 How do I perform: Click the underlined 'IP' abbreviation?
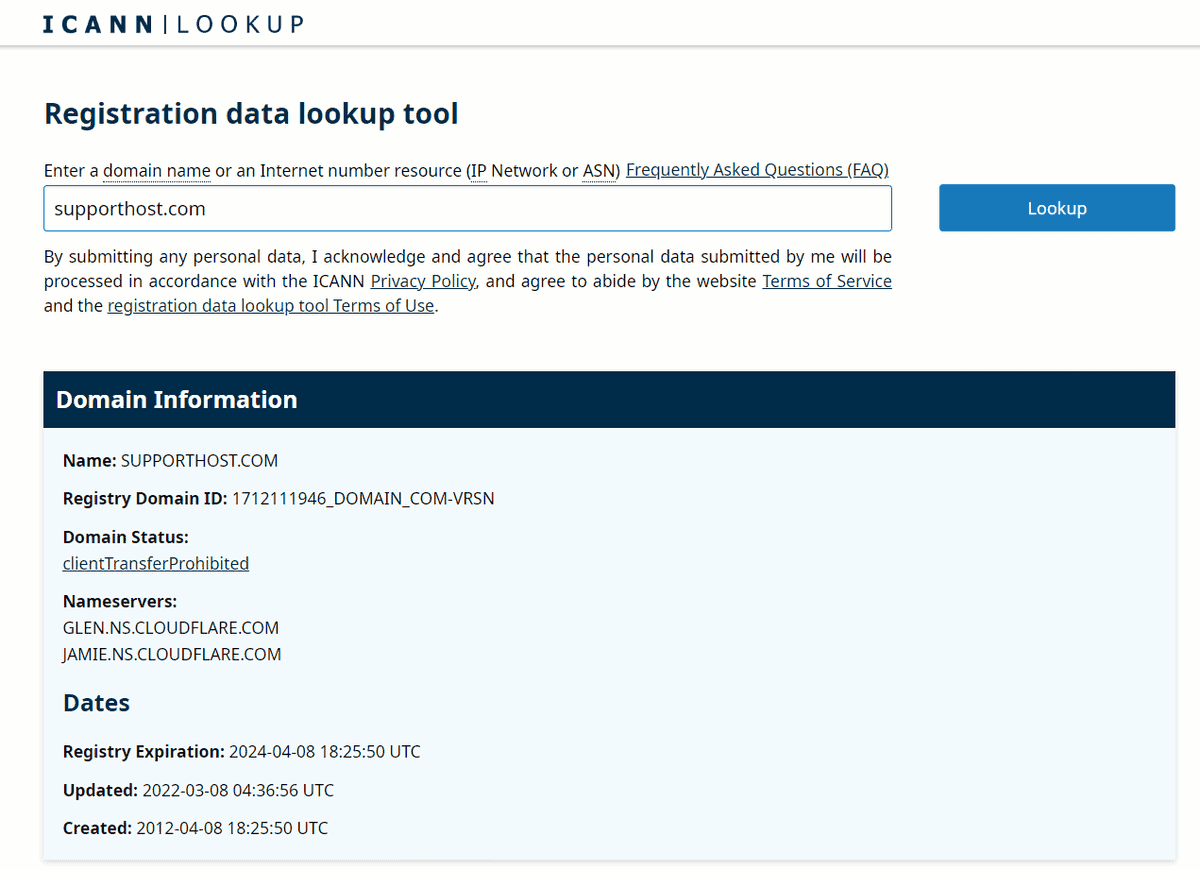(x=479, y=170)
